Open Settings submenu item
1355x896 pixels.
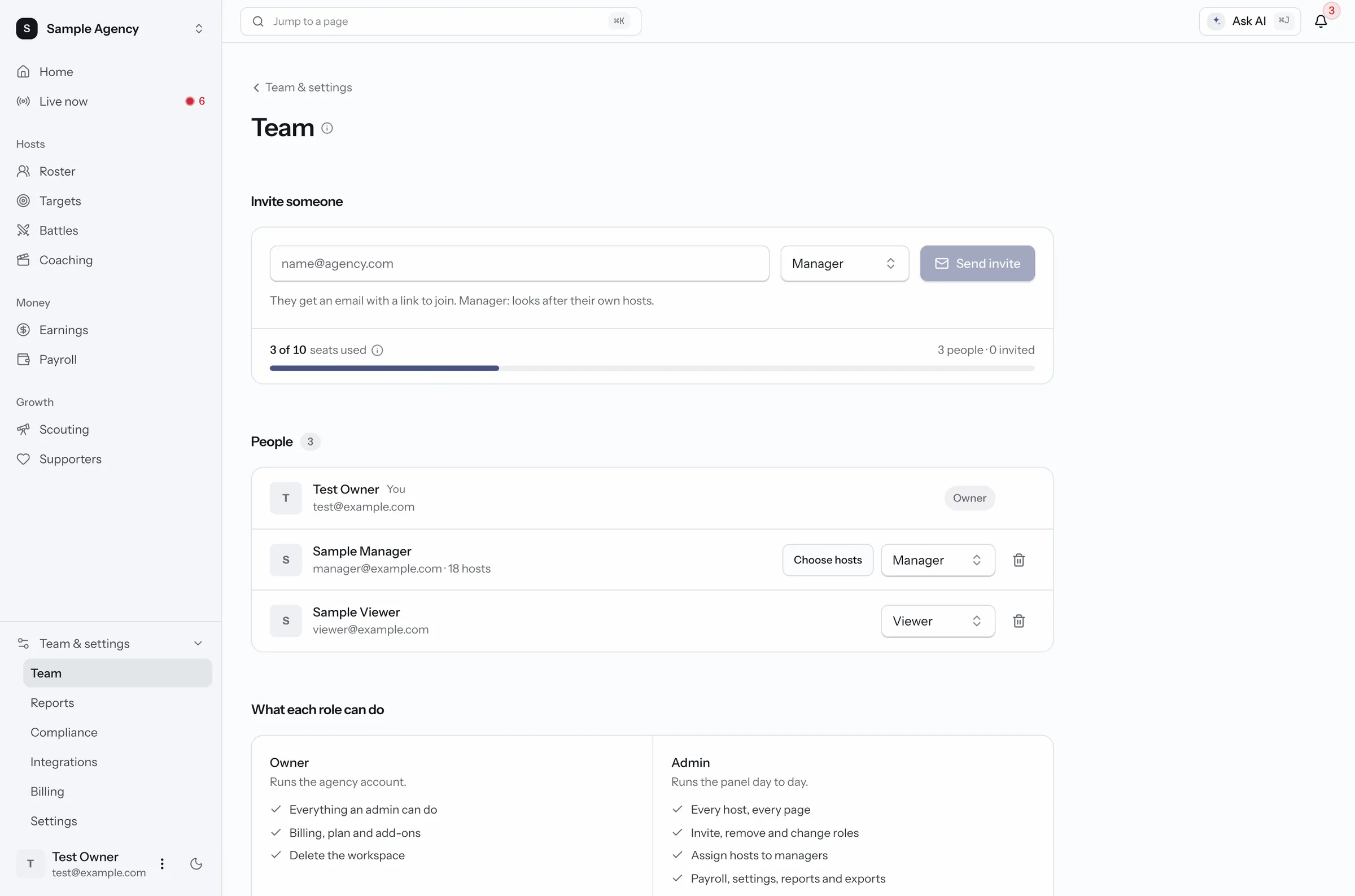117,821
